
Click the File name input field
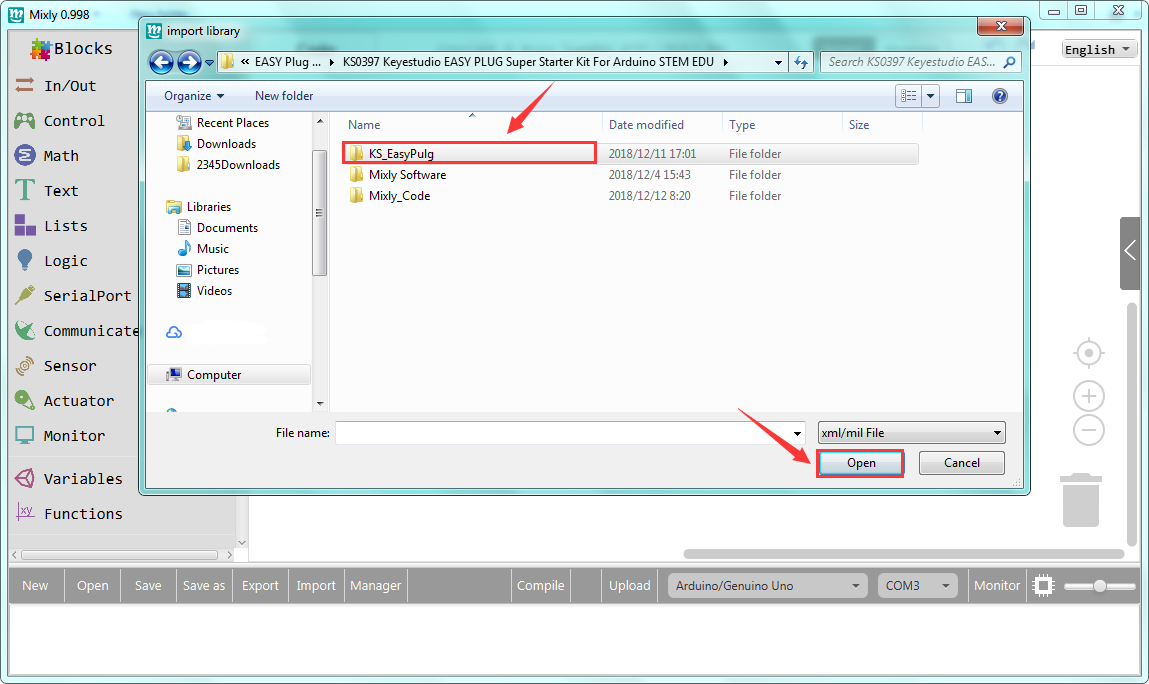pyautogui.click(x=564, y=433)
